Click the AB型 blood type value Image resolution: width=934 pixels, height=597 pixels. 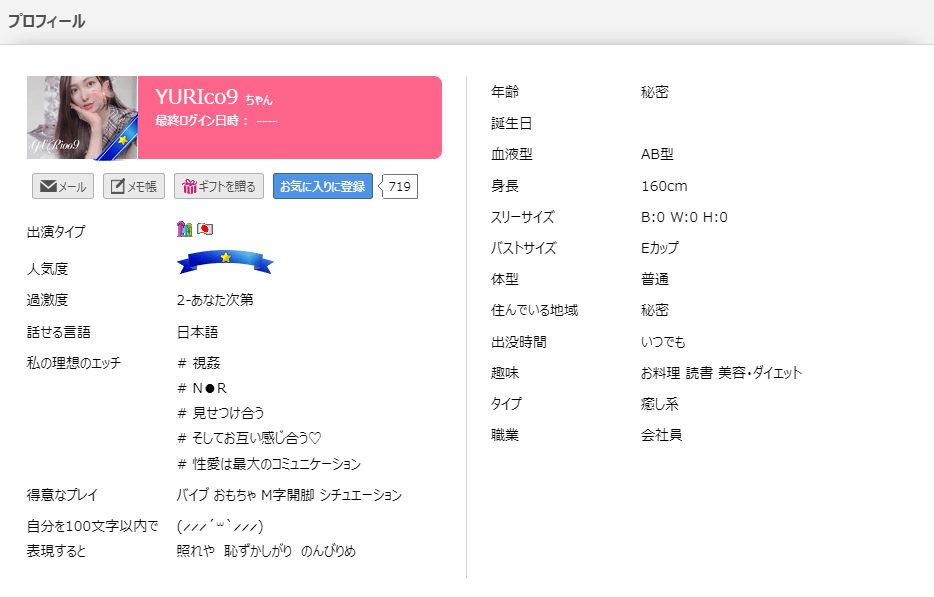[657, 154]
